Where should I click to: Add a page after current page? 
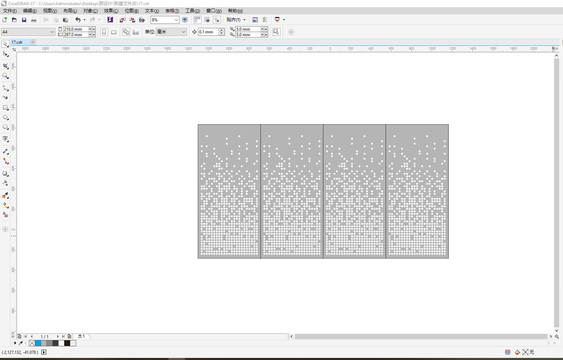(69, 336)
